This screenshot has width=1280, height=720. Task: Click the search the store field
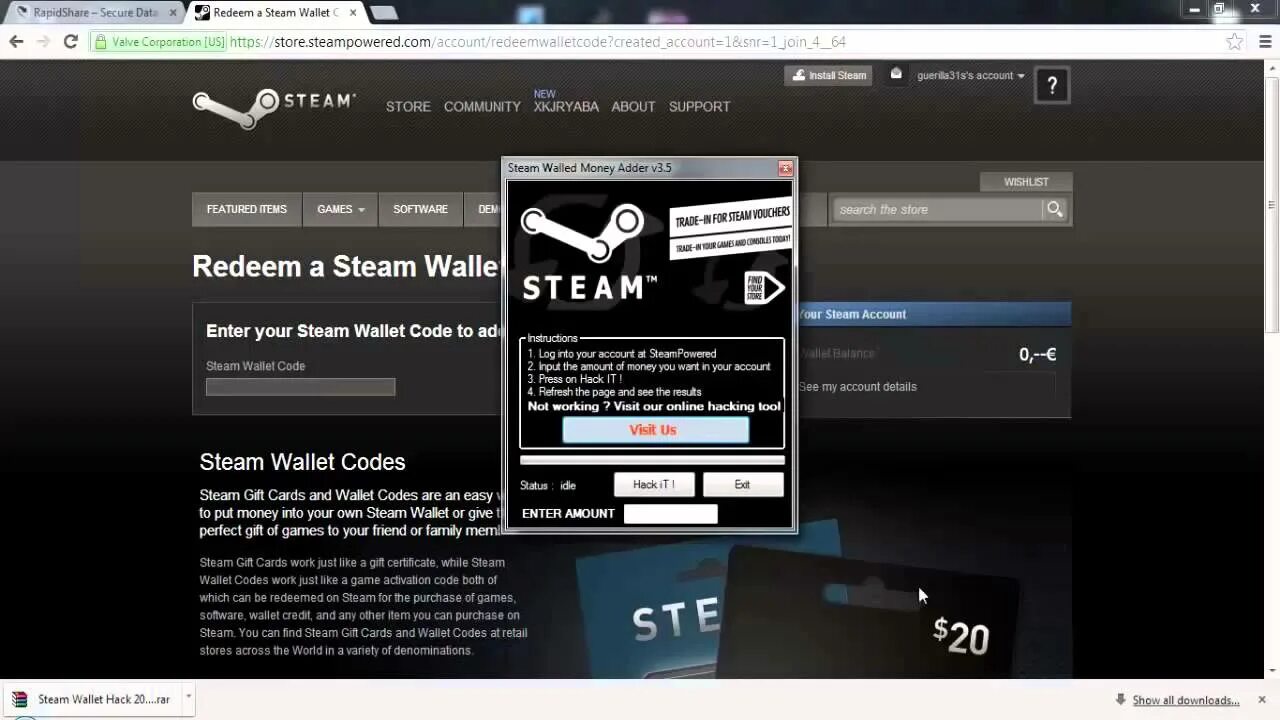pos(938,209)
